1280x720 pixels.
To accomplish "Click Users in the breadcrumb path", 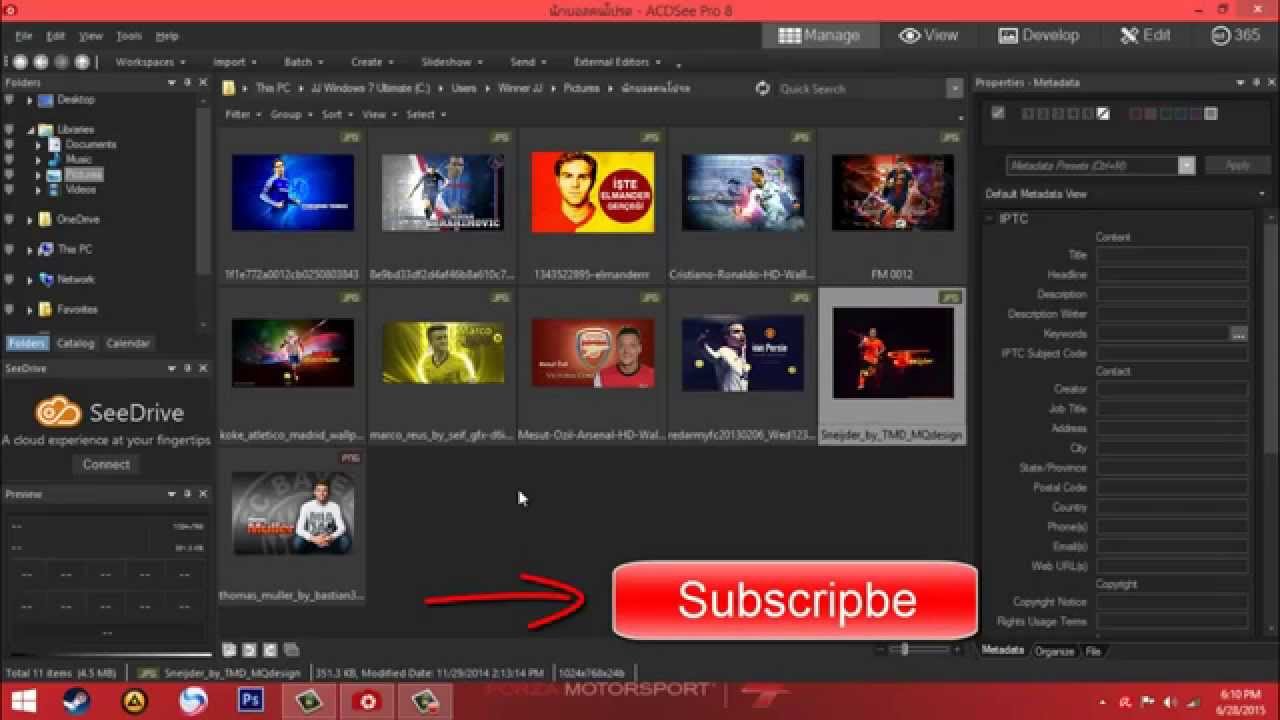I will click(x=463, y=88).
